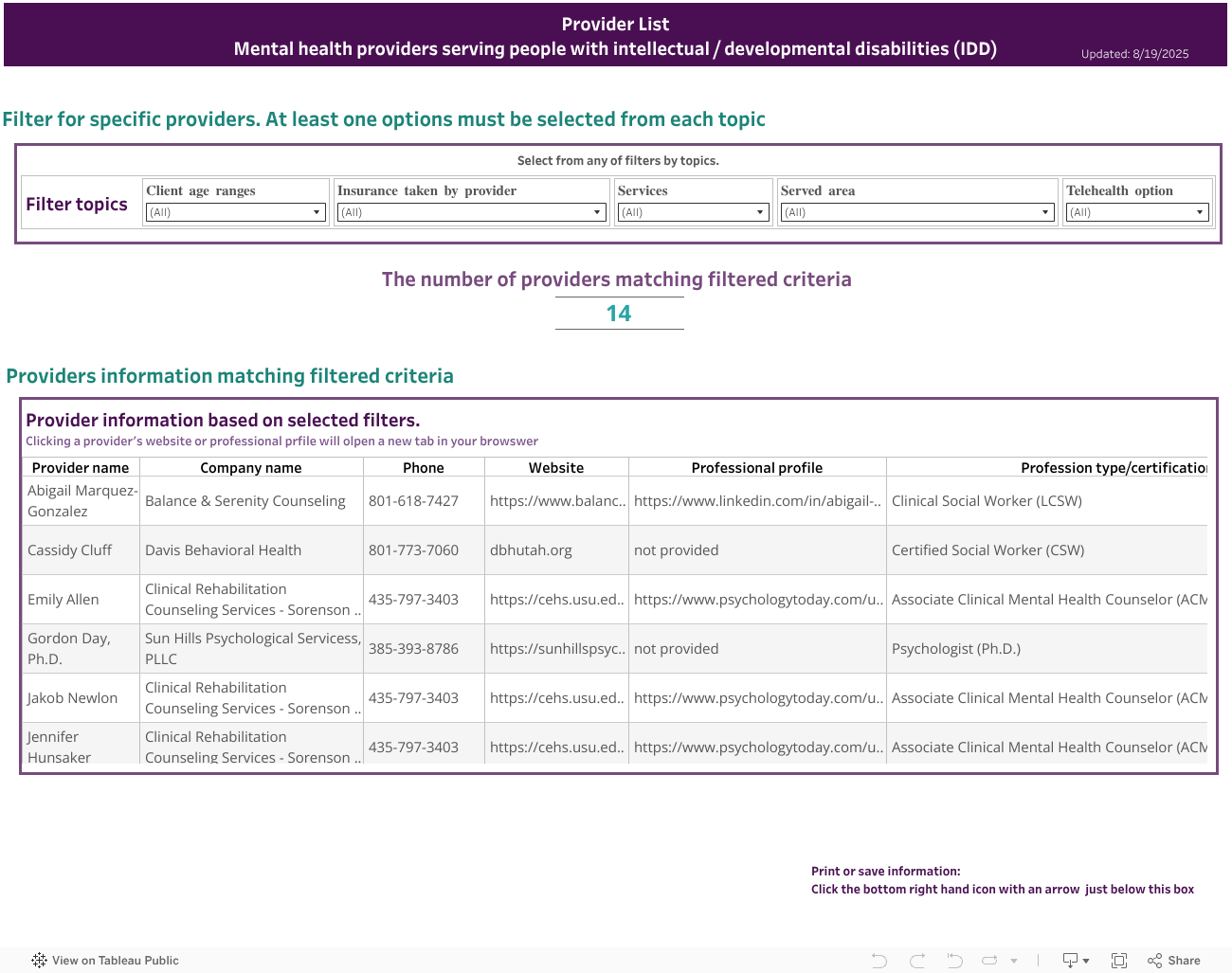1232x973 pixels.
Task: Open the Download options icon
Action: click(1075, 960)
